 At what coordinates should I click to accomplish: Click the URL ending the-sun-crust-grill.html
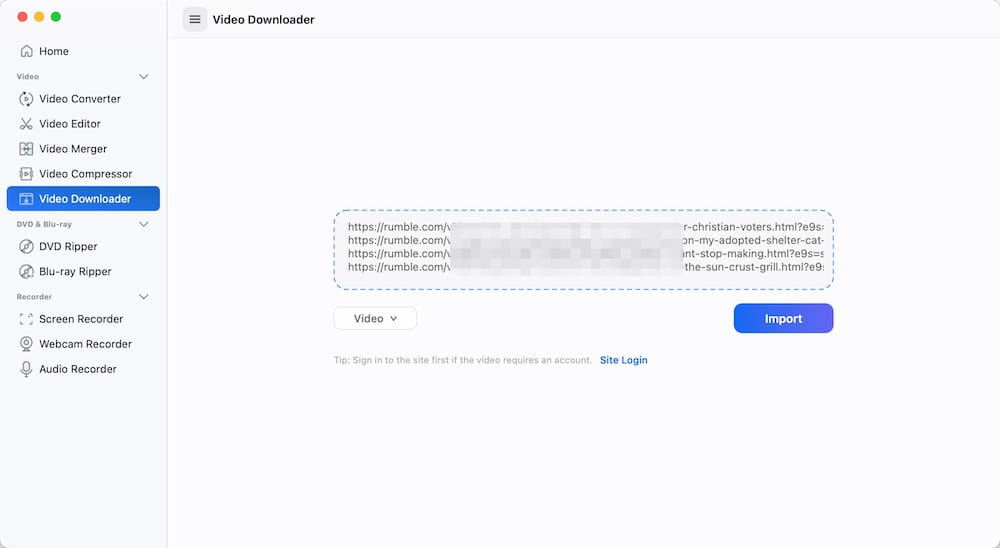click(585, 267)
